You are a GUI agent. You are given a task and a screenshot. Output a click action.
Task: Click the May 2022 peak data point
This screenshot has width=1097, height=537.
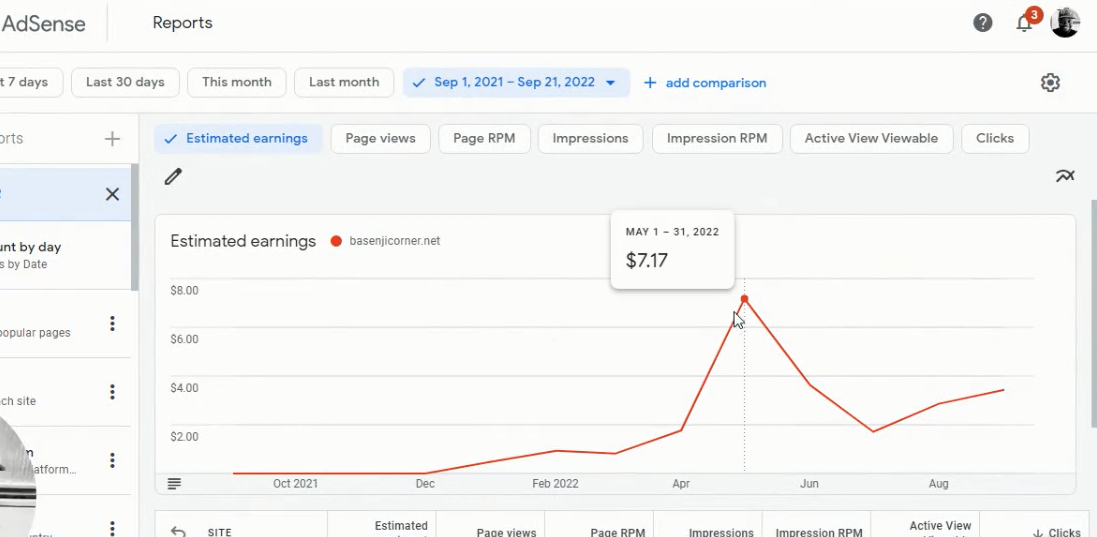pyautogui.click(x=744, y=299)
